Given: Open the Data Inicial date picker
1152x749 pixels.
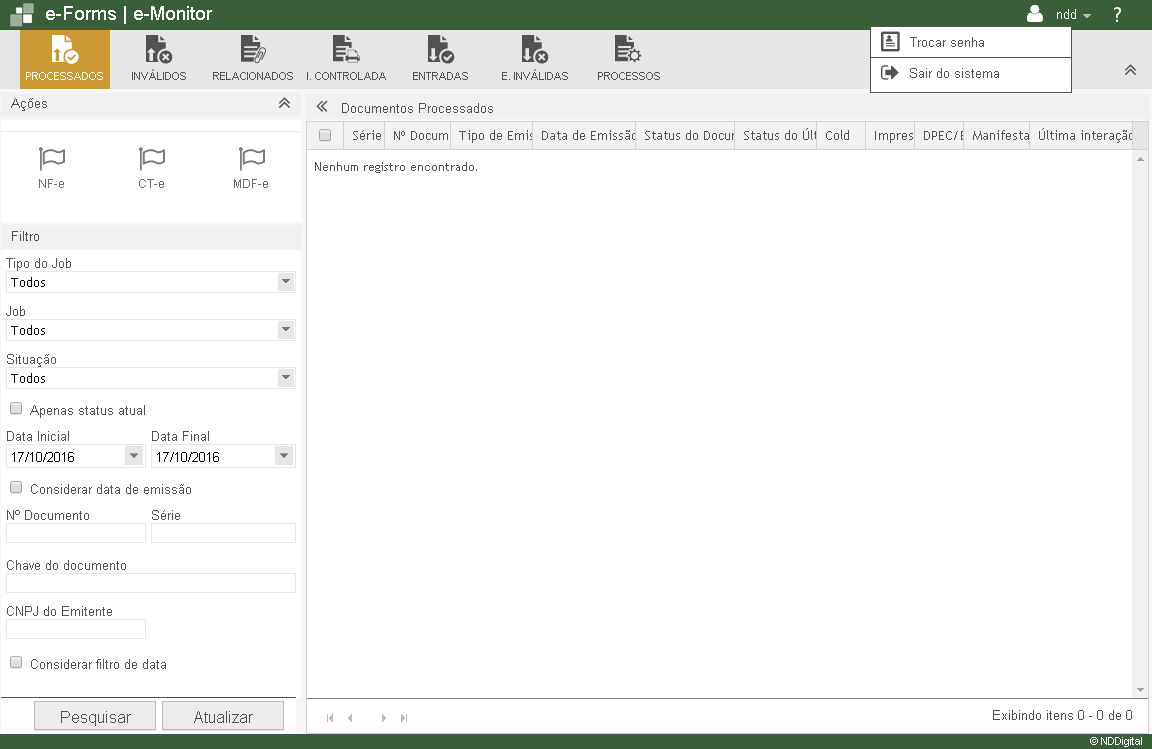Looking at the screenshot, I should coord(134,456).
